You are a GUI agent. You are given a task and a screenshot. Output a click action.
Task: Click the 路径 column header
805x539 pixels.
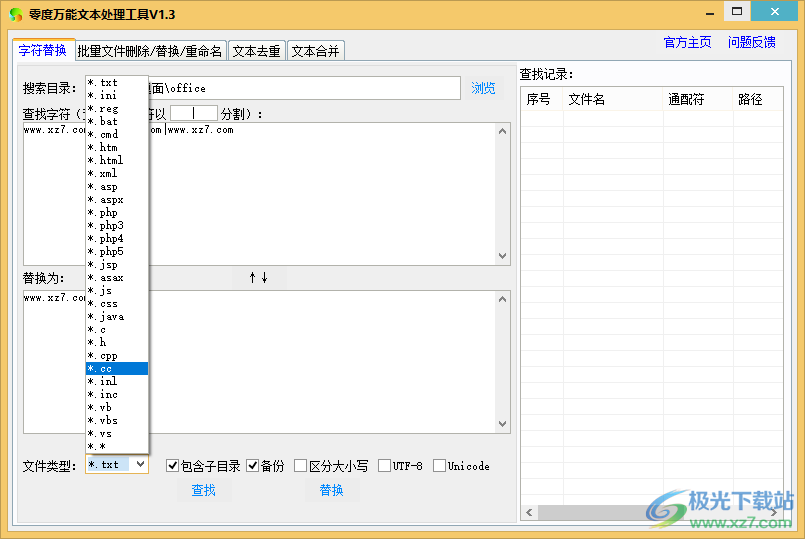[x=758, y=99]
